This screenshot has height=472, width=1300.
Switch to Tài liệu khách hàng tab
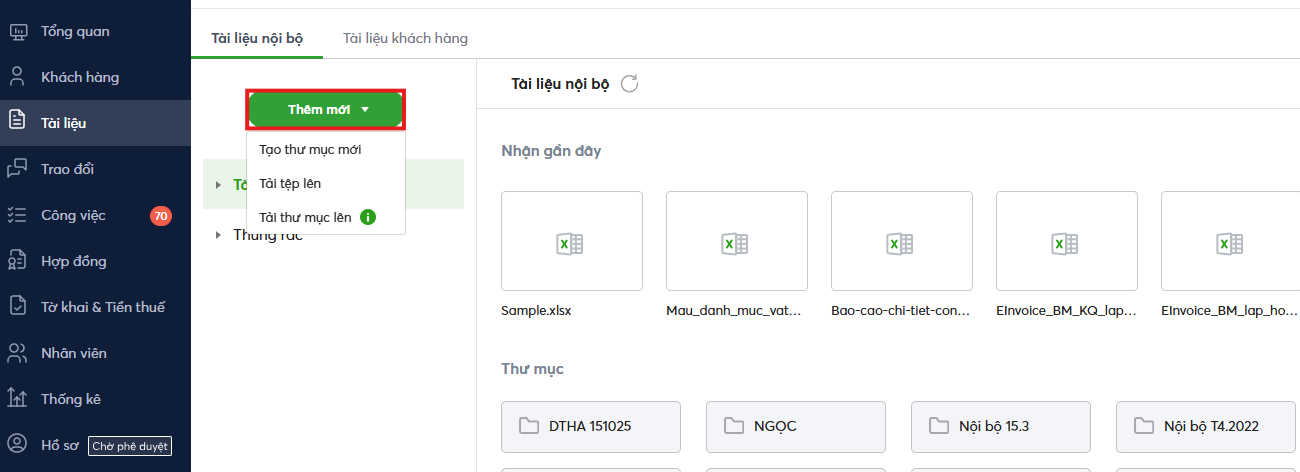tap(405, 39)
